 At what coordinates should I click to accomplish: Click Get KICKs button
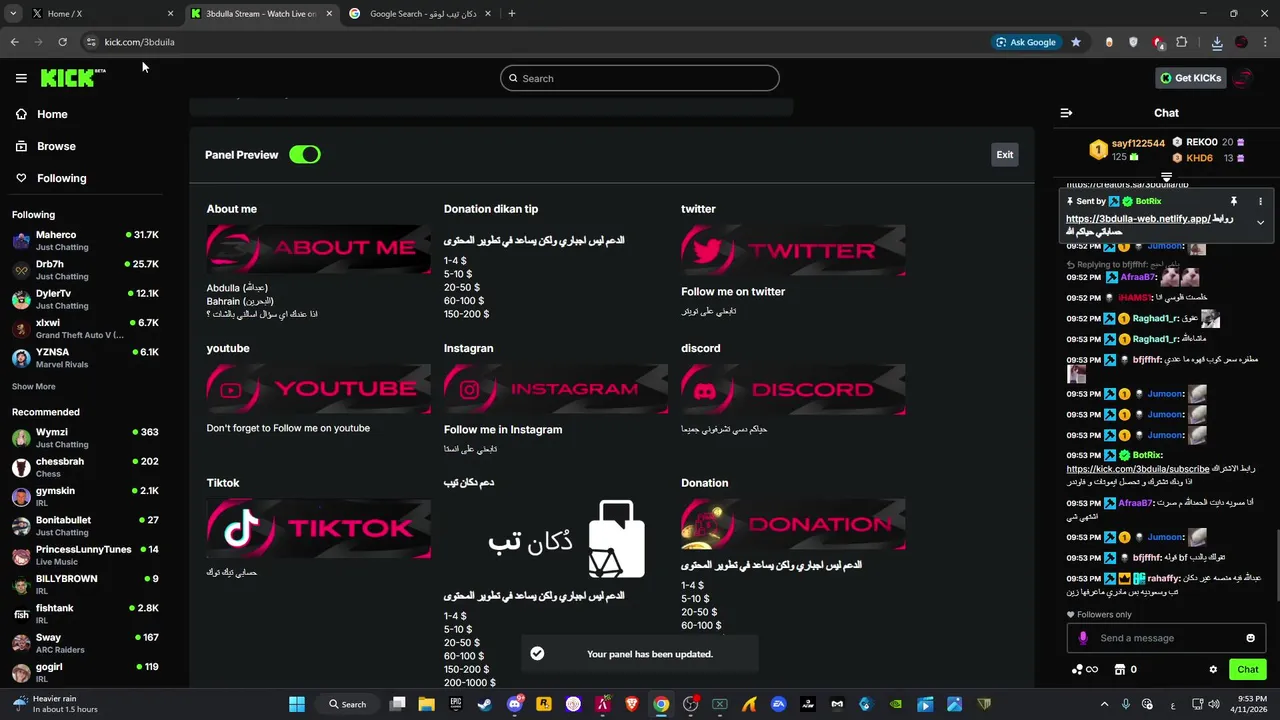pos(1190,78)
